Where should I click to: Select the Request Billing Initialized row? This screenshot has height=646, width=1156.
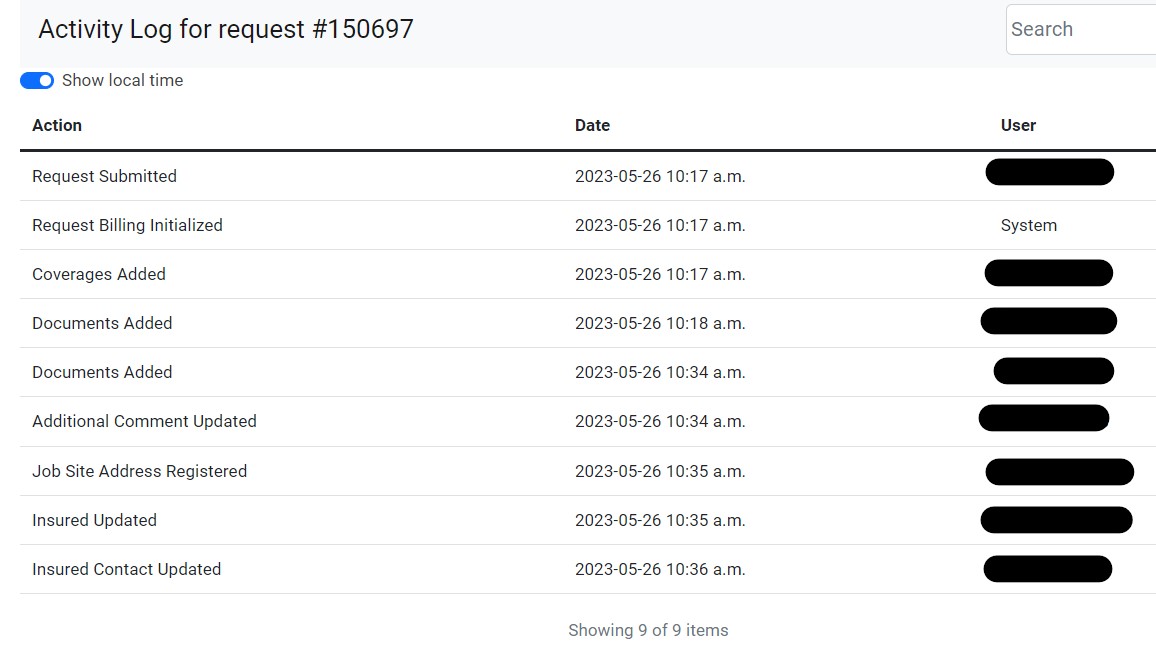(x=588, y=225)
